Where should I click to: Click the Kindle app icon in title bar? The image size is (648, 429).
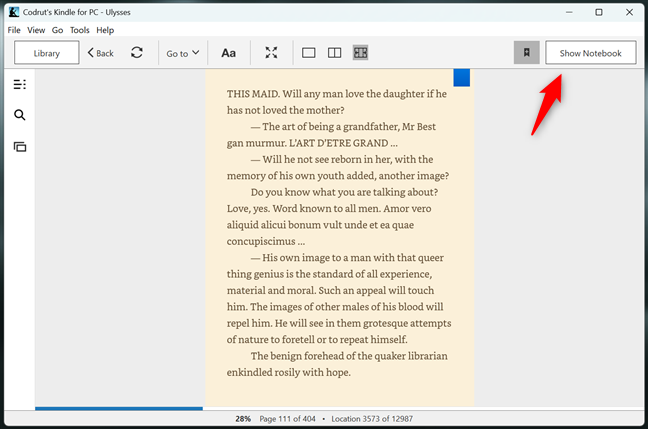coord(13,12)
